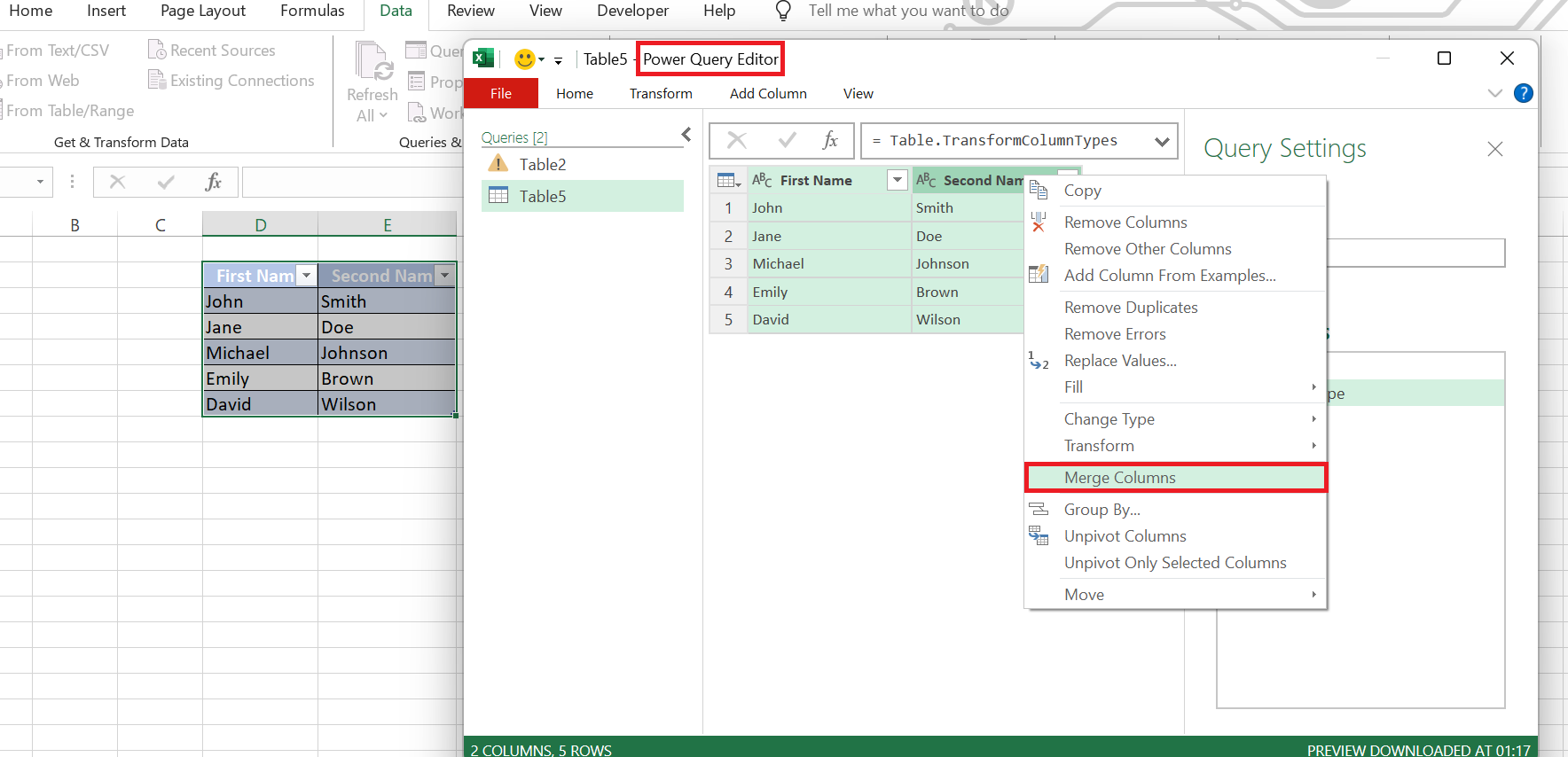
Task: Expand the Fill submenu
Action: pyautogui.click(x=1314, y=386)
